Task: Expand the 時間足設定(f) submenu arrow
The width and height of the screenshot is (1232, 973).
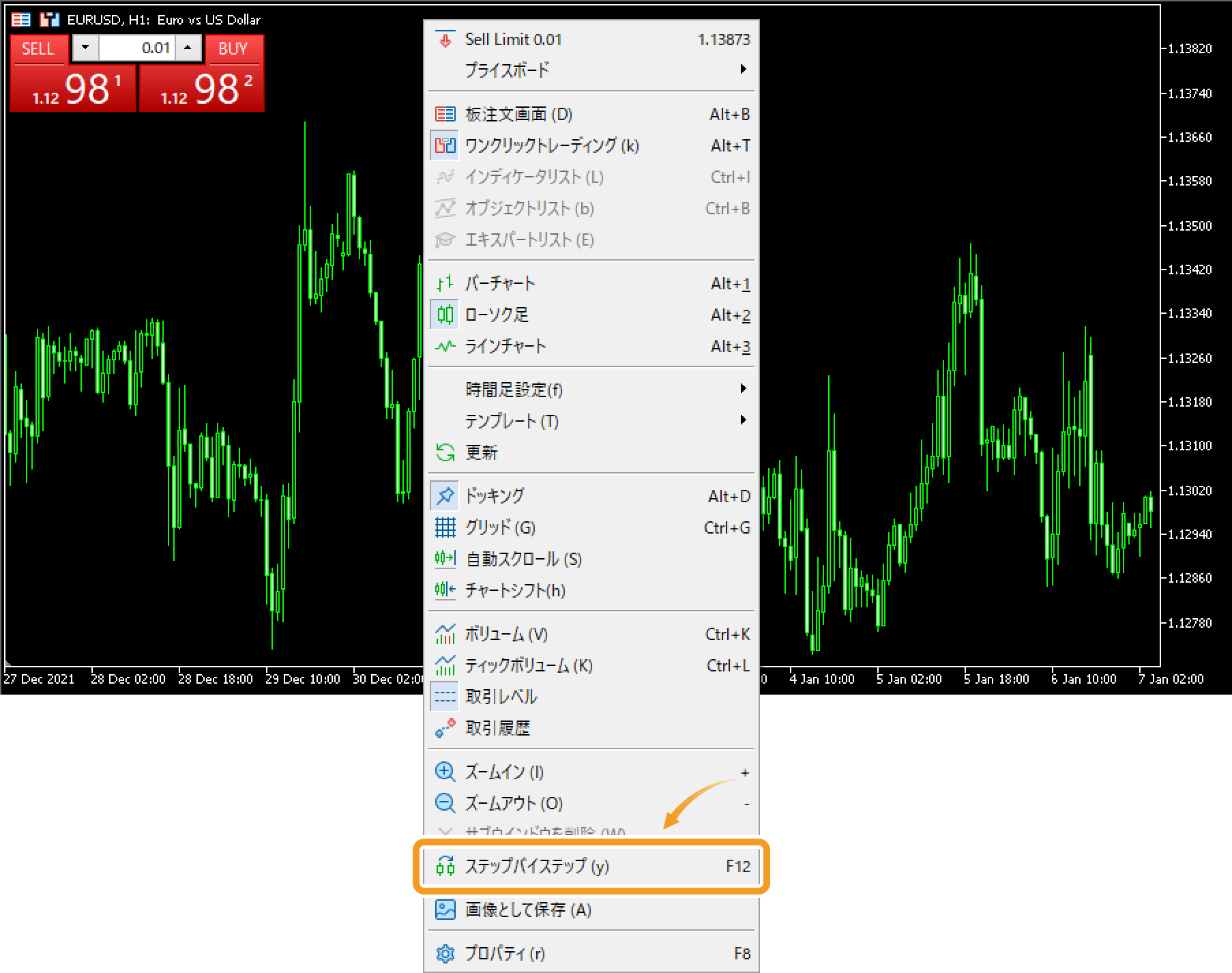Action: point(743,388)
